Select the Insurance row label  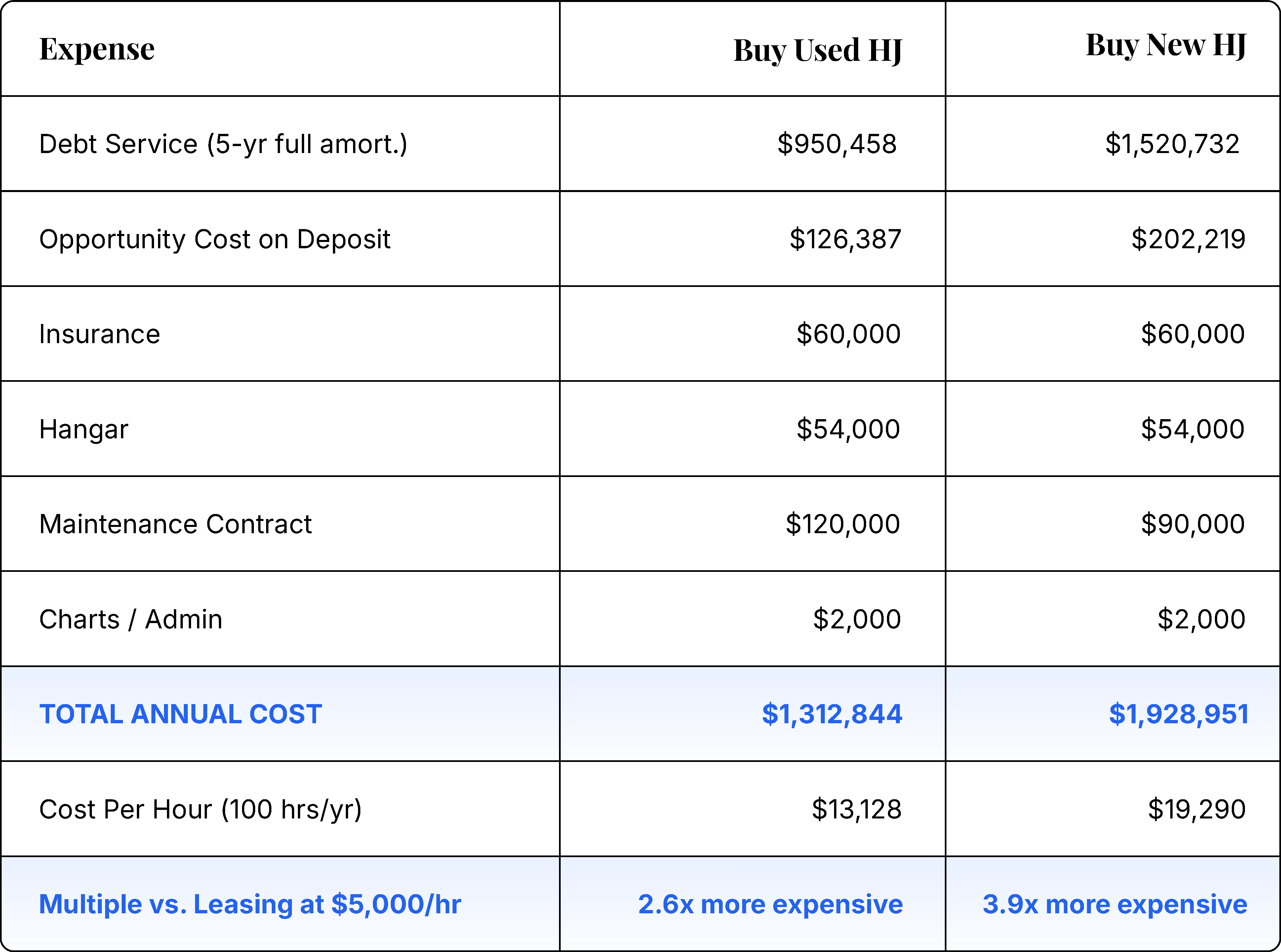pos(100,334)
